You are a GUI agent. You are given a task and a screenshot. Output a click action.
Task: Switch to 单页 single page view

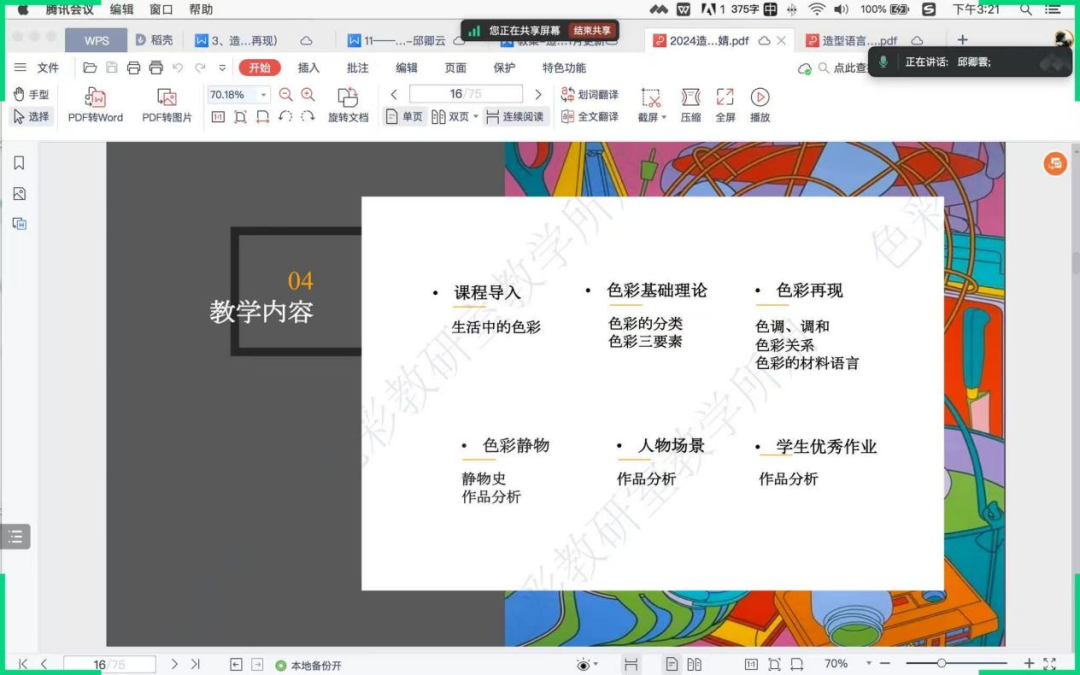(x=404, y=117)
